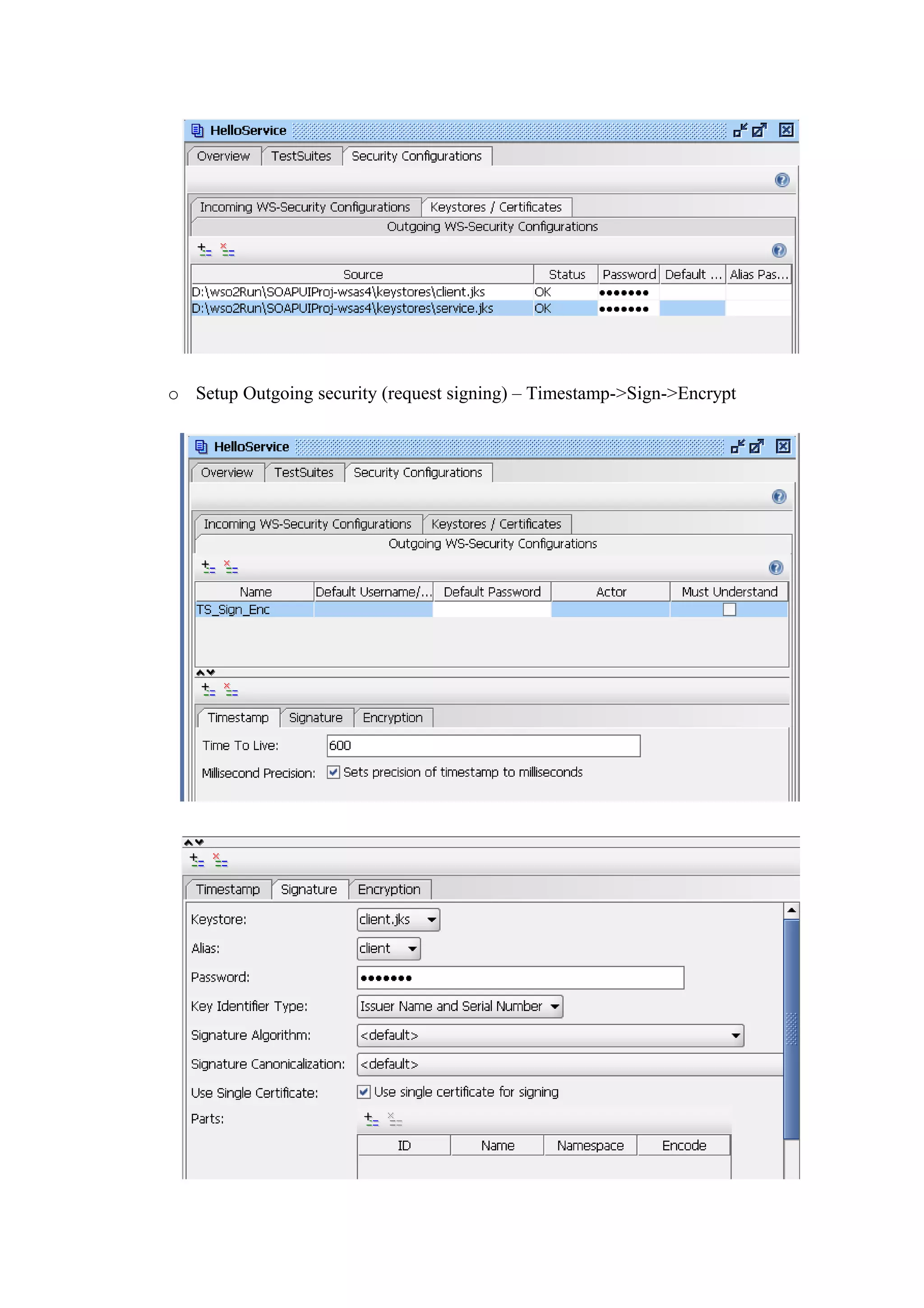Click the ID column header in Parts

tap(404, 1146)
